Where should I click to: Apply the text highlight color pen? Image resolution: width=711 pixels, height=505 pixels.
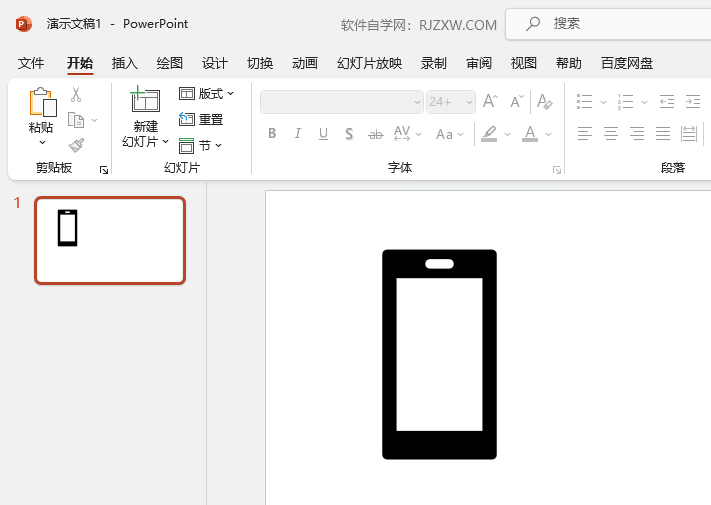tap(489, 134)
